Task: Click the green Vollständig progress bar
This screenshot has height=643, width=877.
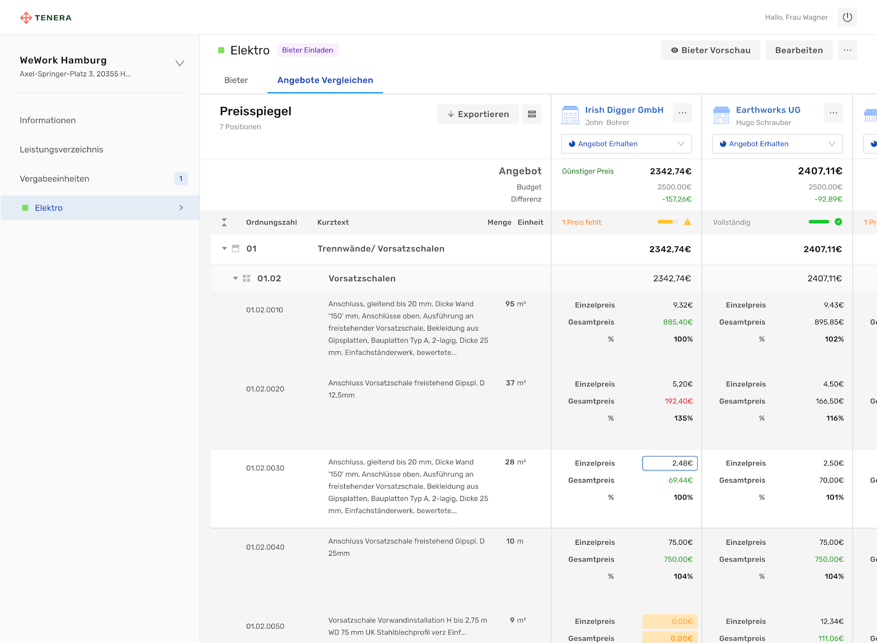Action: [x=819, y=222]
